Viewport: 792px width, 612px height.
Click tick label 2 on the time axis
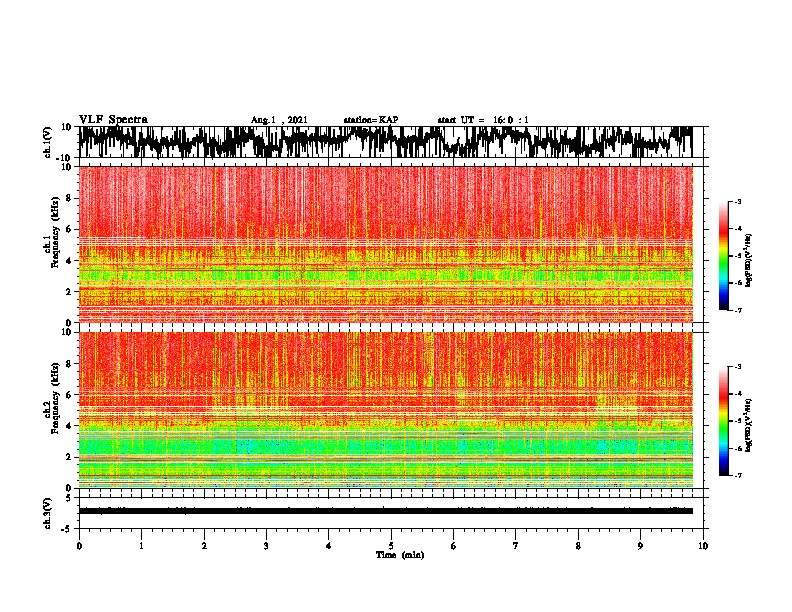[x=204, y=546]
